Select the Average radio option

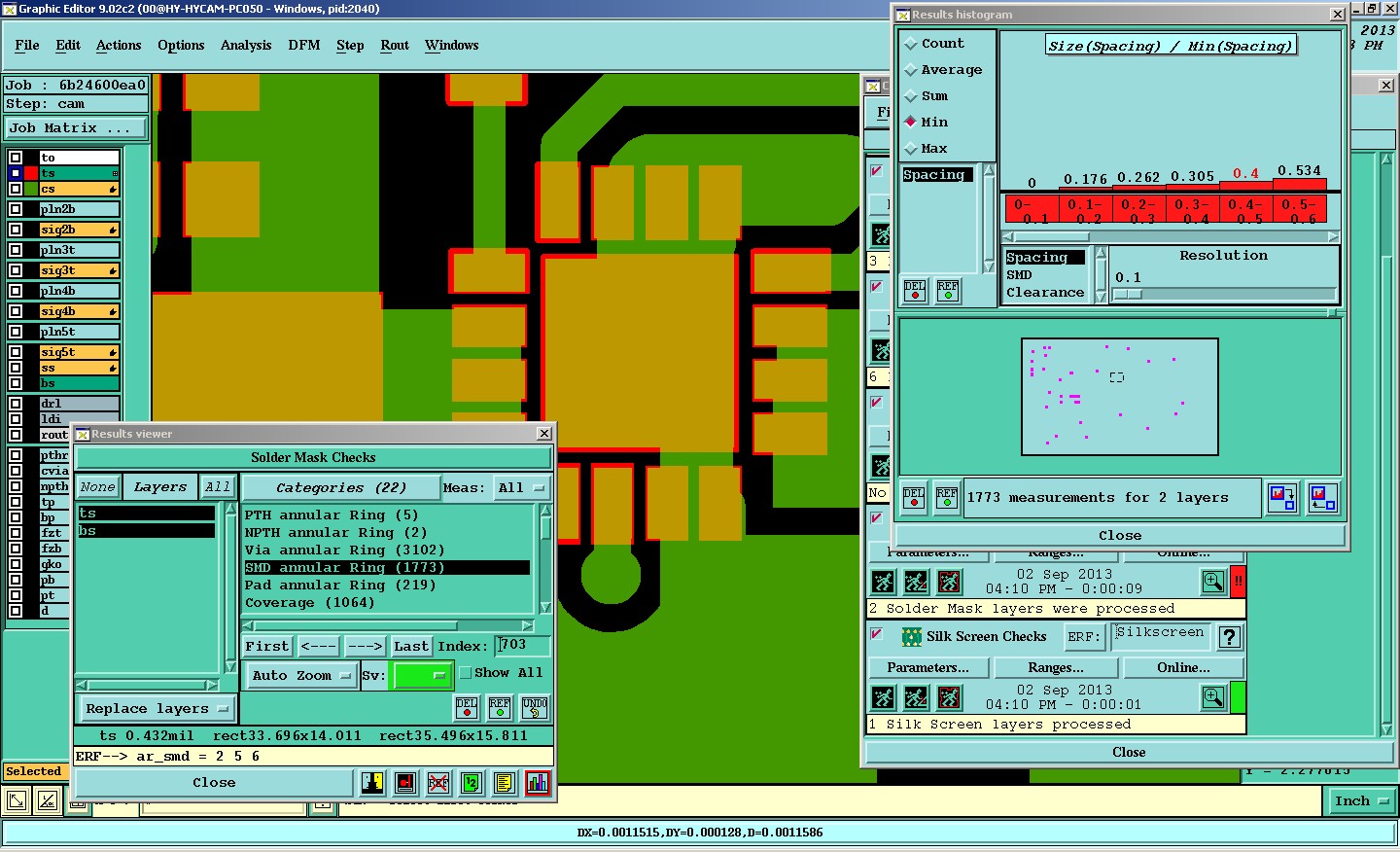coord(911,70)
